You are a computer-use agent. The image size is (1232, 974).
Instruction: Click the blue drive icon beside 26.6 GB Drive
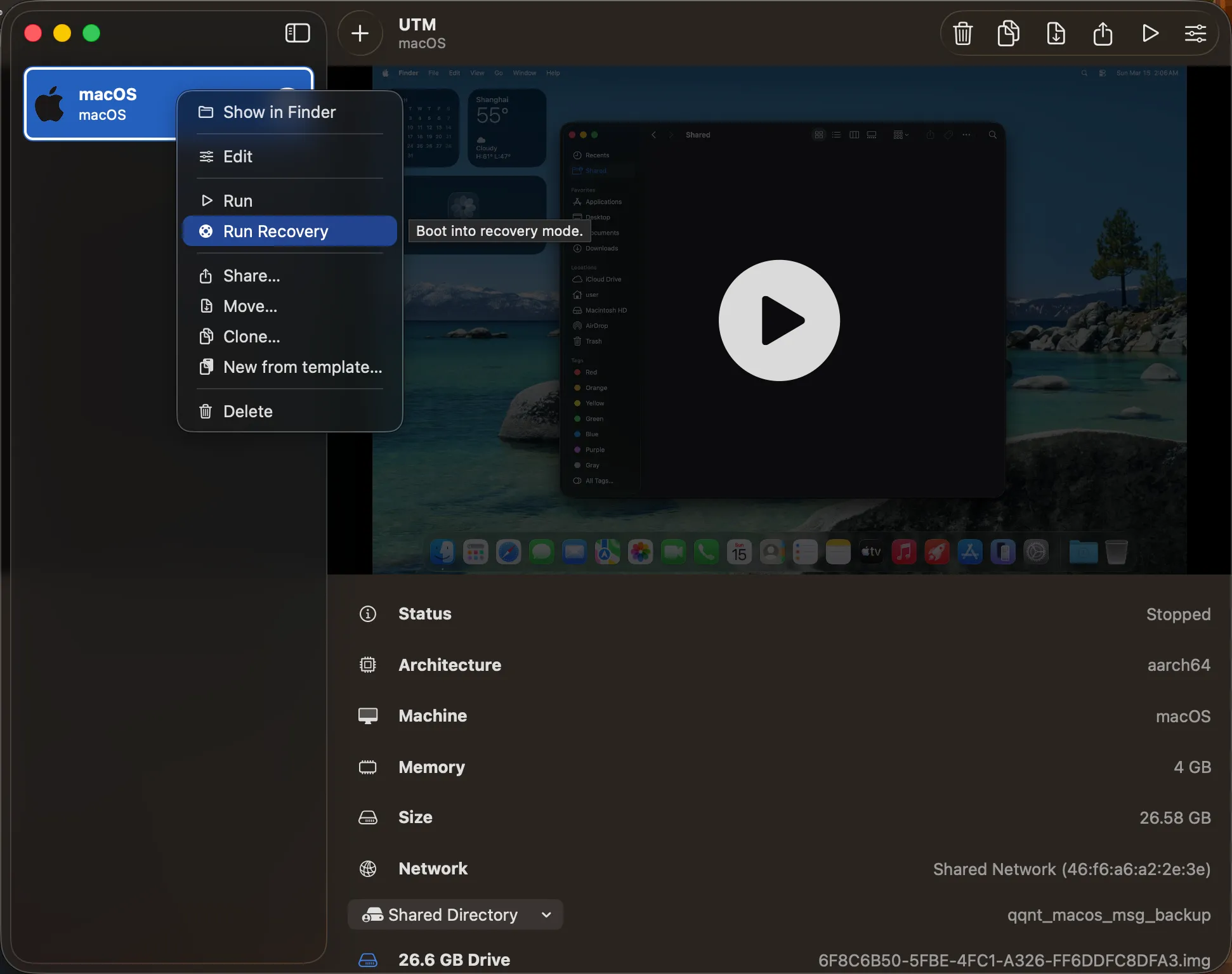click(368, 960)
